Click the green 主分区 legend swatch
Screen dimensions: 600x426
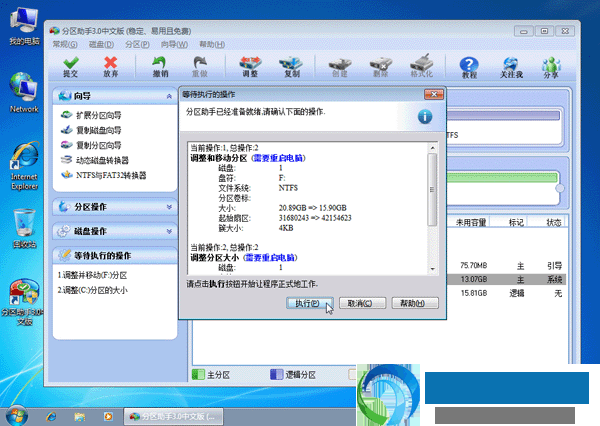tap(198, 374)
